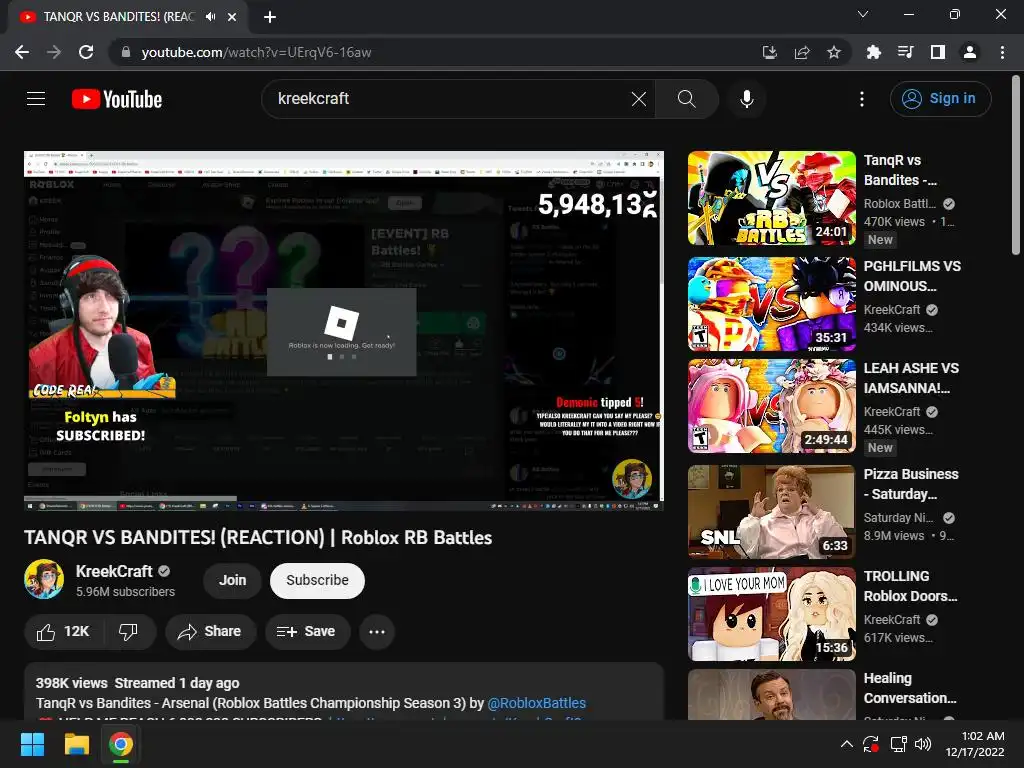The width and height of the screenshot is (1024, 768).
Task: Open @RobloxBattles channel link
Action: click(537, 703)
